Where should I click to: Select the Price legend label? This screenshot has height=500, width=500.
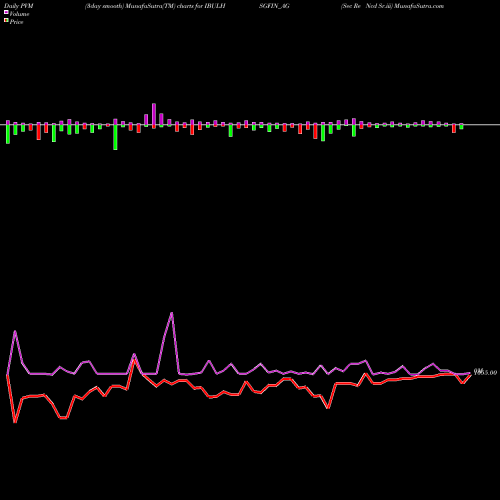(16, 22)
